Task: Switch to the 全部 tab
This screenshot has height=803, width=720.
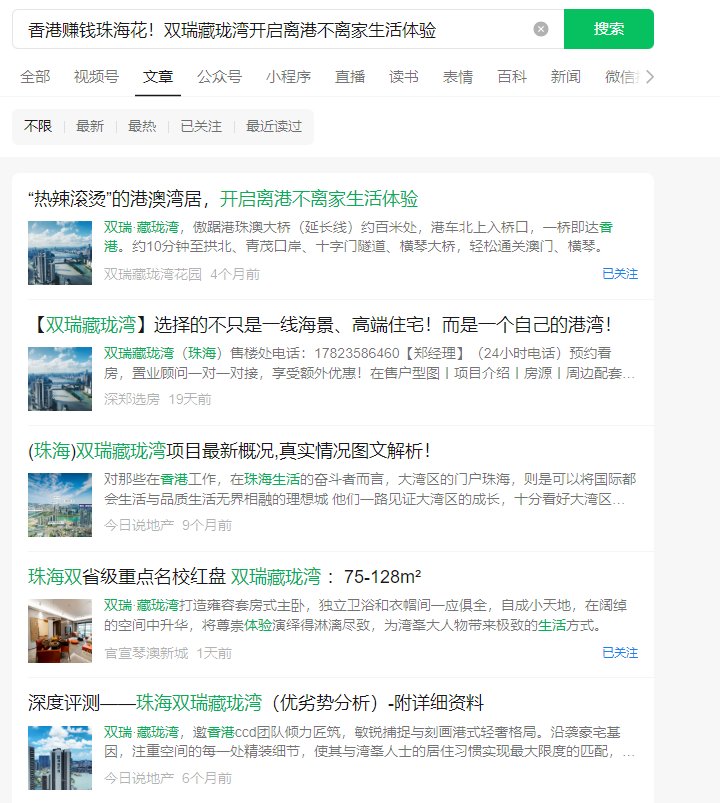Action: click(x=35, y=77)
